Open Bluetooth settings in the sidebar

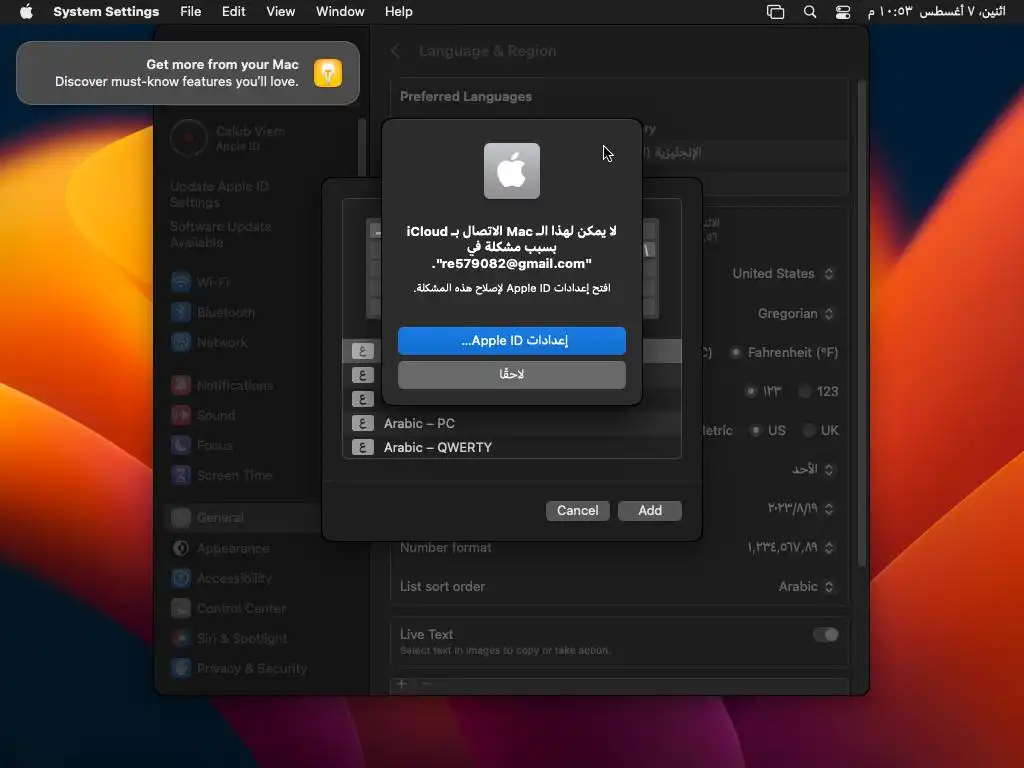pos(212,312)
